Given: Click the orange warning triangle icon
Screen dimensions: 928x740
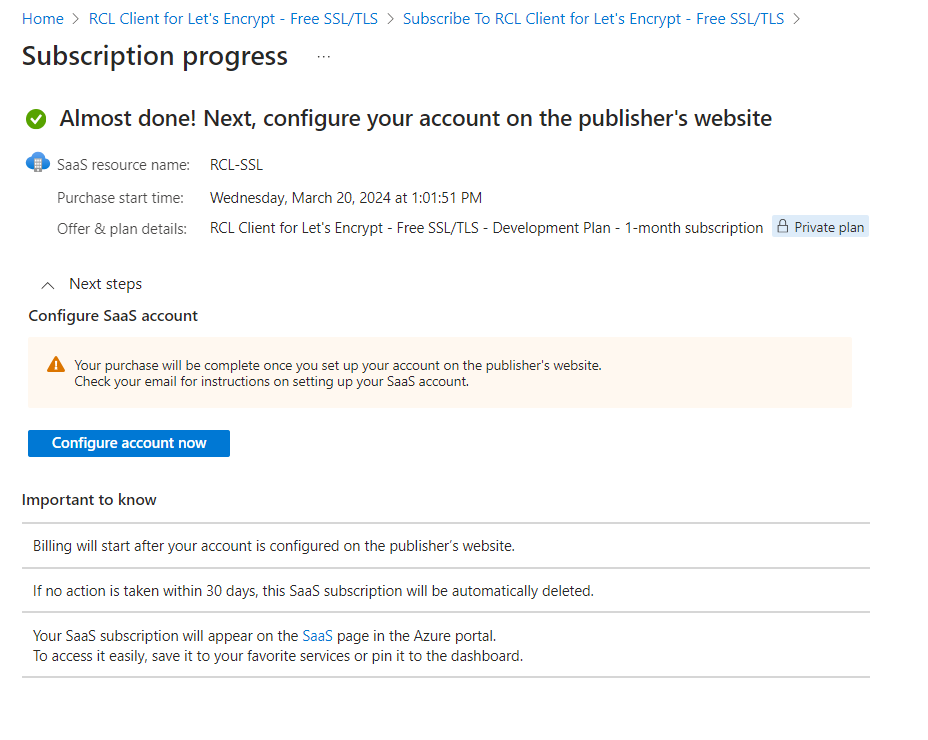Looking at the screenshot, I should (x=56, y=364).
